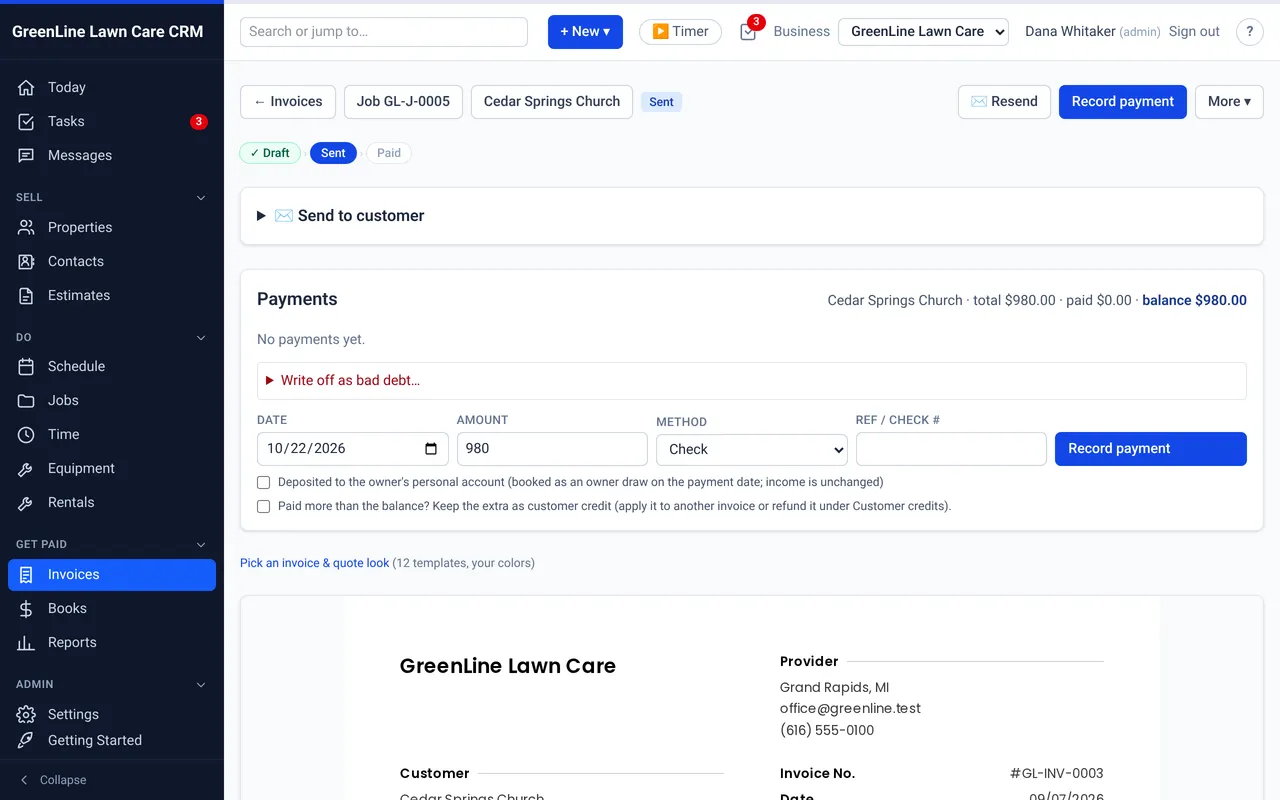The image size is (1280, 800).
Task: Open the date picker calendar icon
Action: coord(431,449)
